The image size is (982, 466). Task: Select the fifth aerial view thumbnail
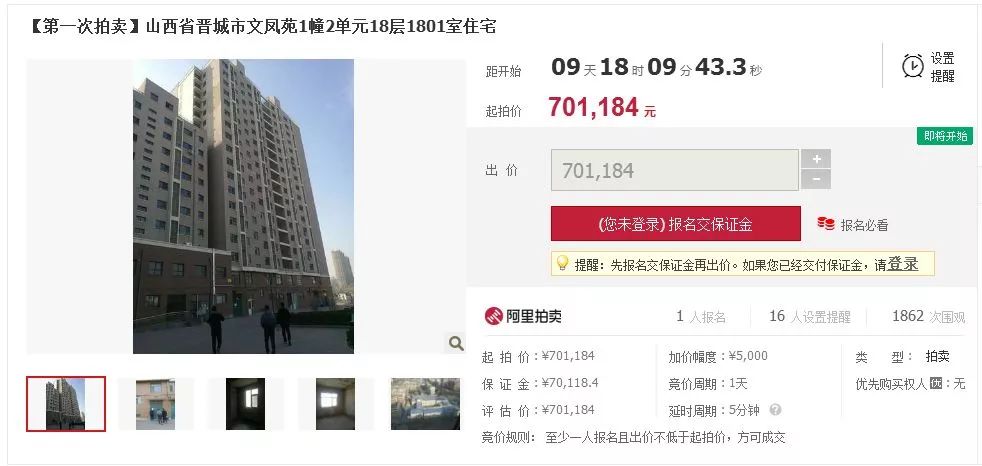point(425,403)
